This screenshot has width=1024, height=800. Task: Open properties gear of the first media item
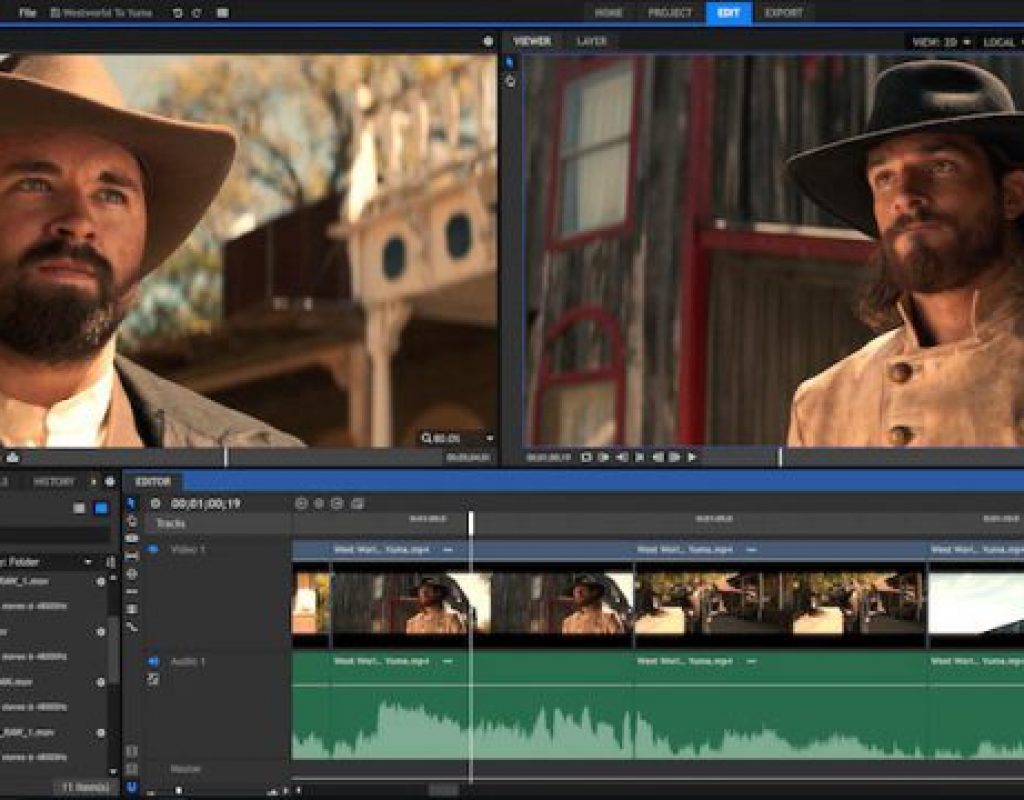(101, 581)
